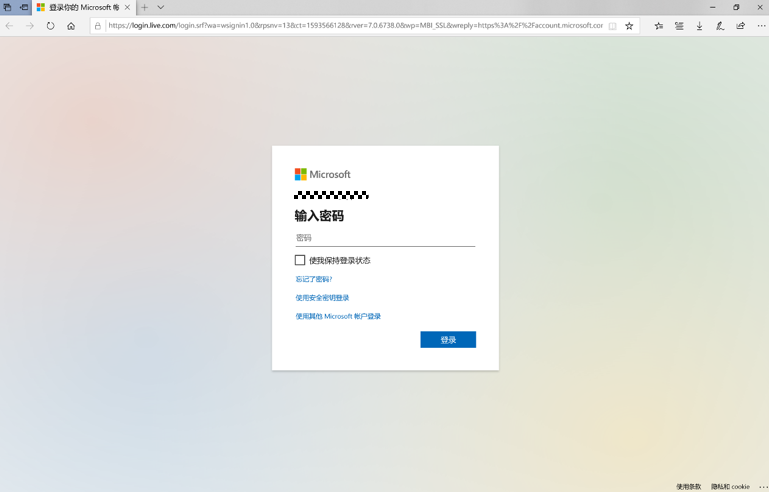
Task: Click the back navigation arrow
Action: click(10, 26)
